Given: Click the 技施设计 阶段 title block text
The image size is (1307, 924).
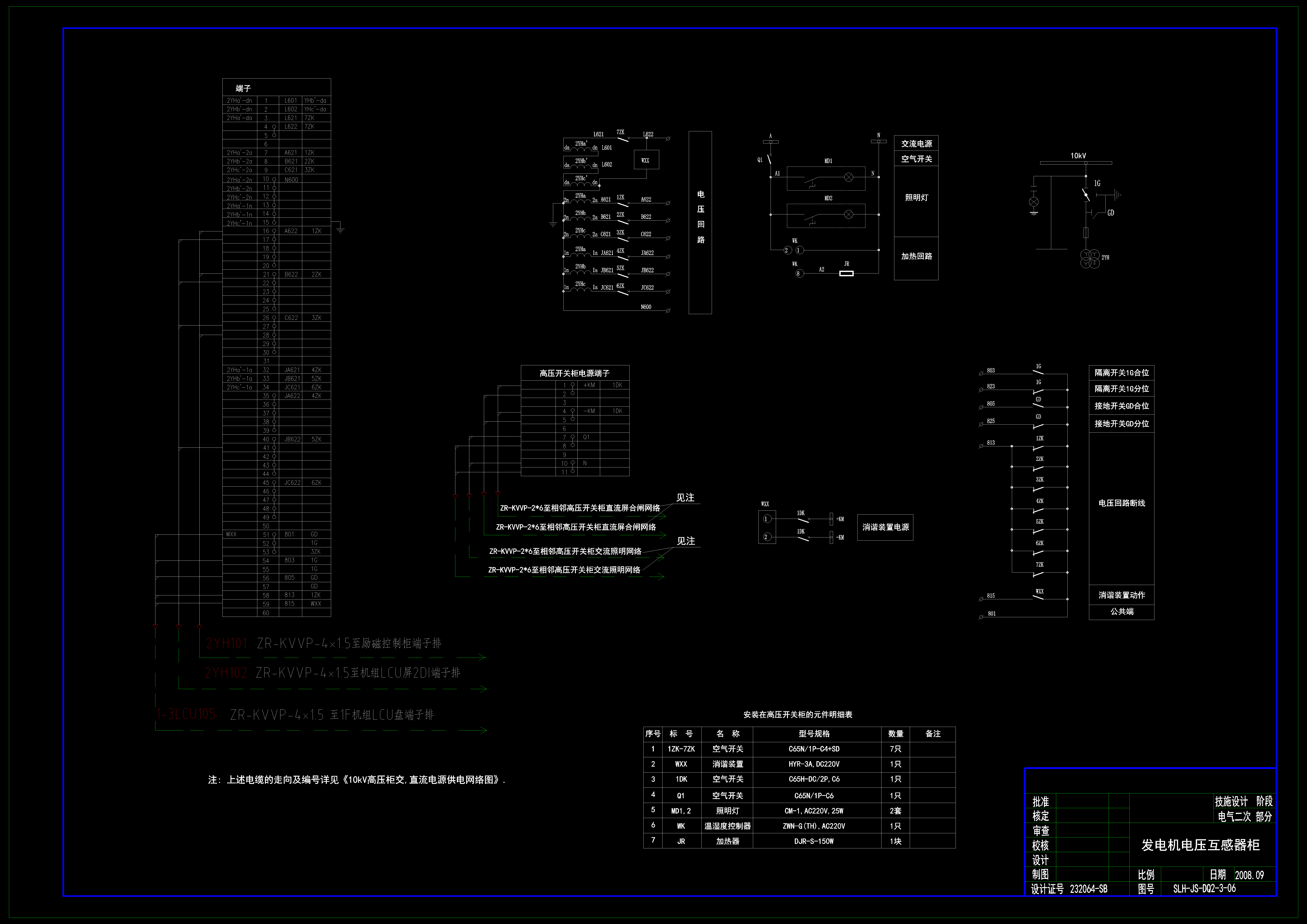Looking at the screenshot, I should (x=1244, y=802).
